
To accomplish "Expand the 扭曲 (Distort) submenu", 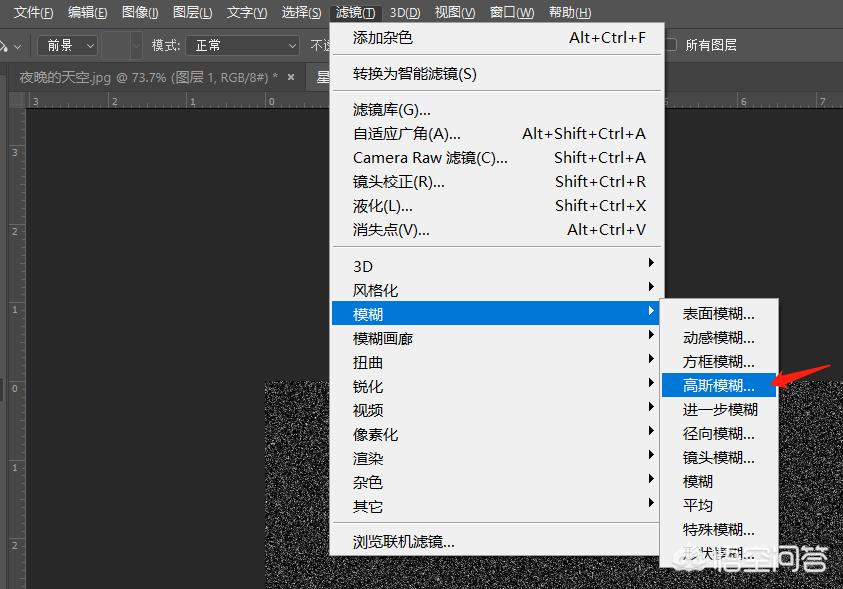I will tap(367, 361).
